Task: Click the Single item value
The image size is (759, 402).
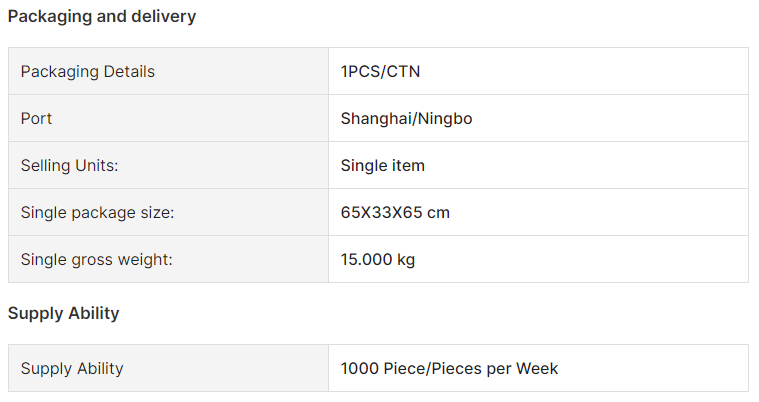Action: (382, 166)
